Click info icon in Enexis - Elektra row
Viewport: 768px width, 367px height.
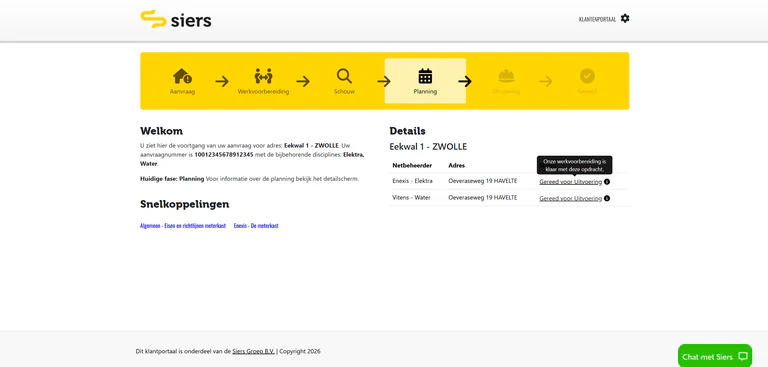tap(607, 182)
